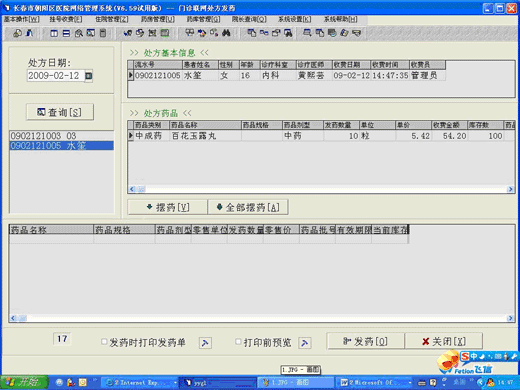The height and width of the screenshot is (390, 520).
Task: Expand the Microsoft Office taskbar group
Action: click(375, 382)
